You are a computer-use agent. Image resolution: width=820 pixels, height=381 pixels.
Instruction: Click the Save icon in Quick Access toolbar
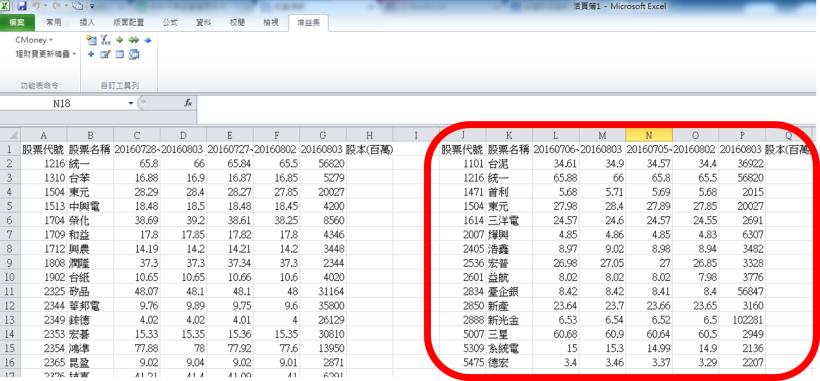pyautogui.click(x=21, y=6)
